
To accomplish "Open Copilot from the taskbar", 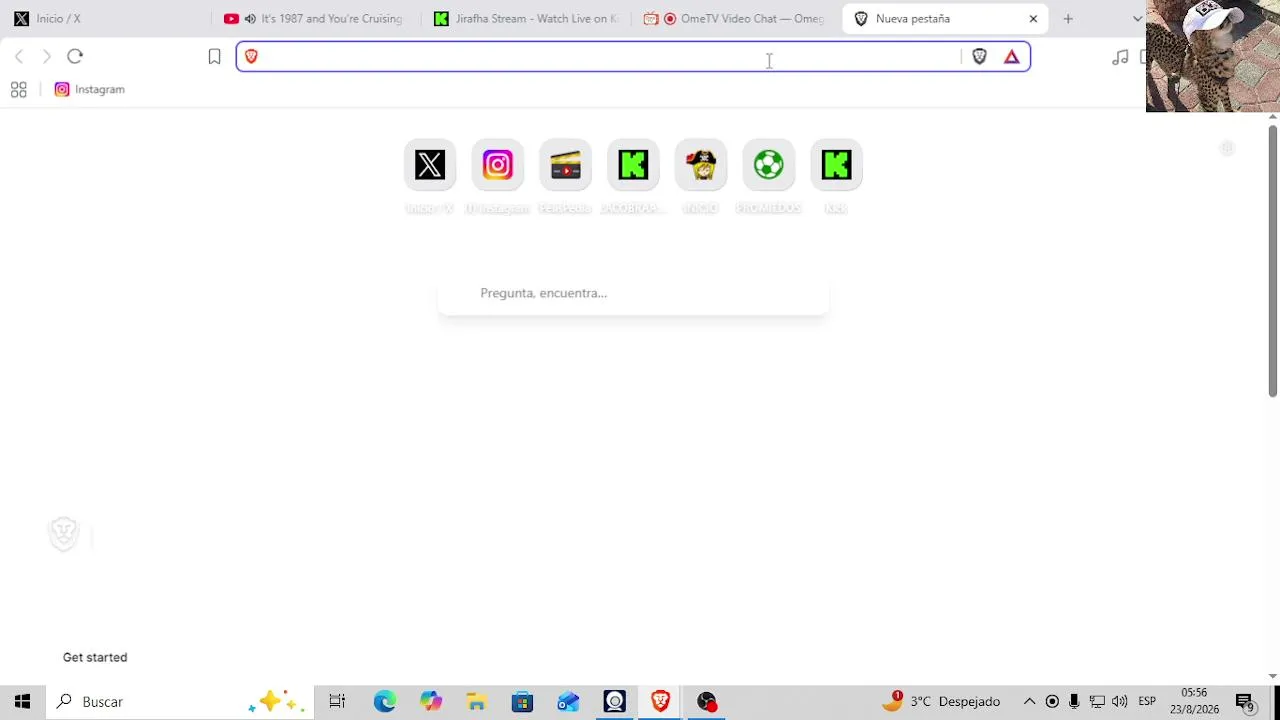I will click(x=431, y=702).
